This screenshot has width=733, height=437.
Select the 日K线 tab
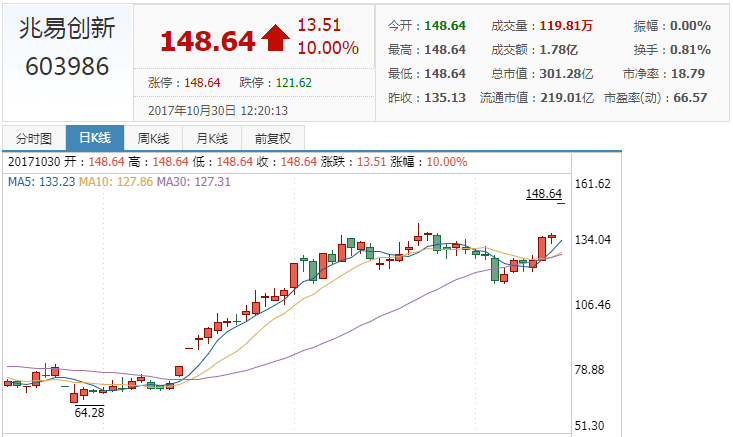point(94,139)
